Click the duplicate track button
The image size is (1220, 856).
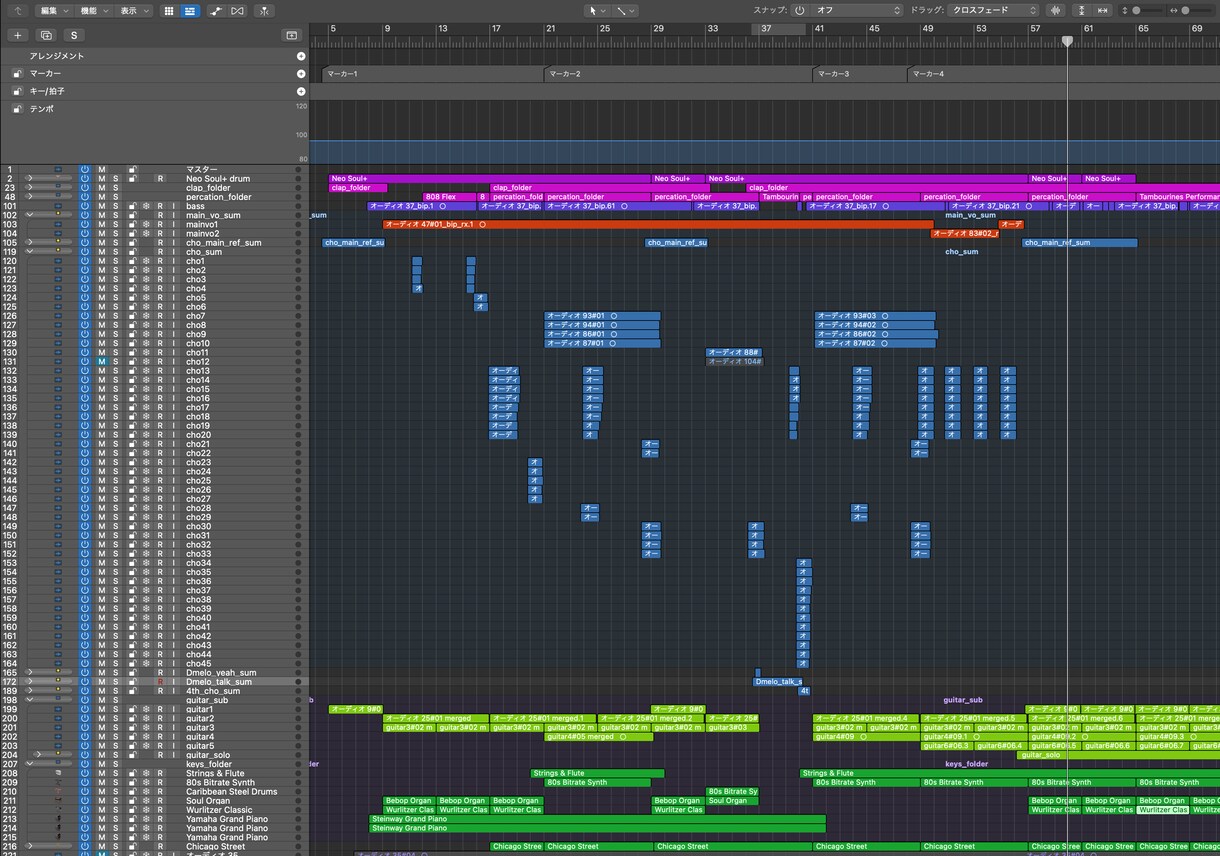tap(46, 35)
